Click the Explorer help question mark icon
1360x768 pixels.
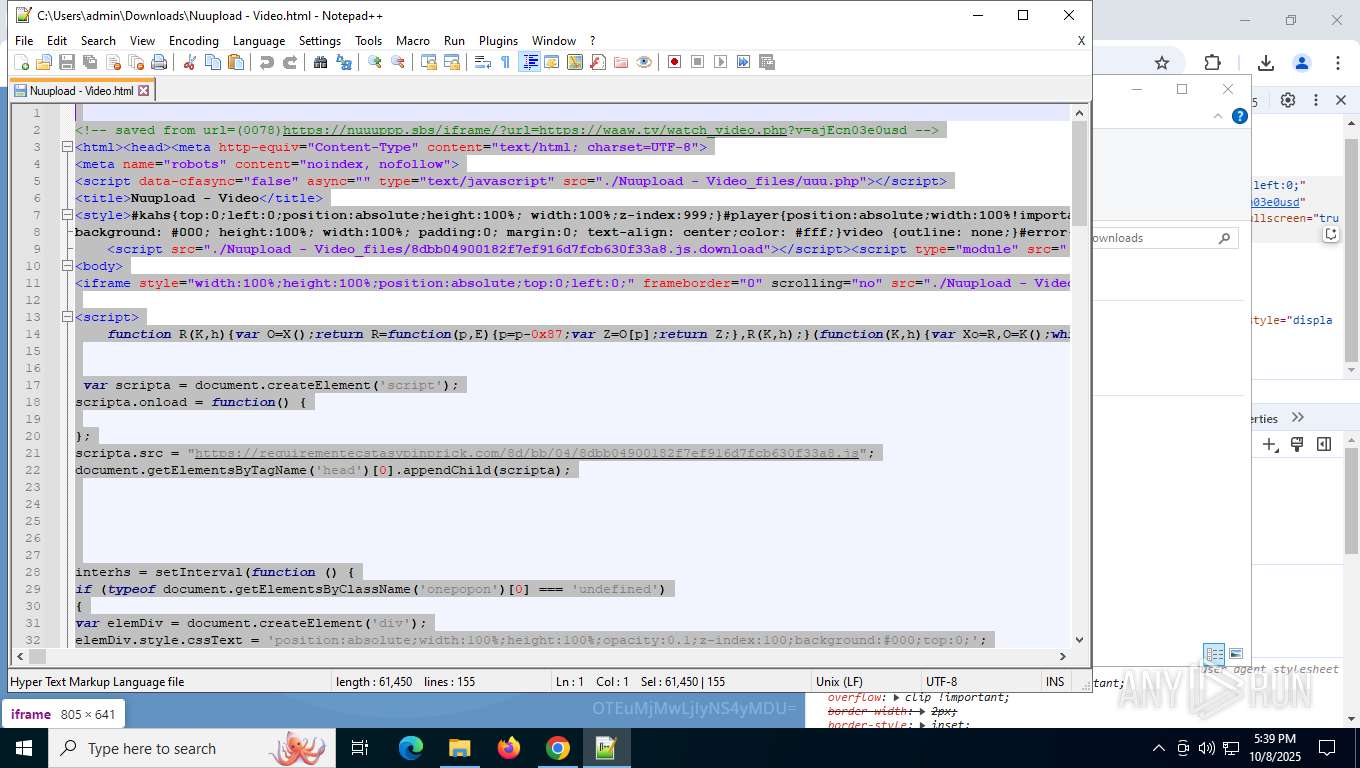pos(1240,116)
